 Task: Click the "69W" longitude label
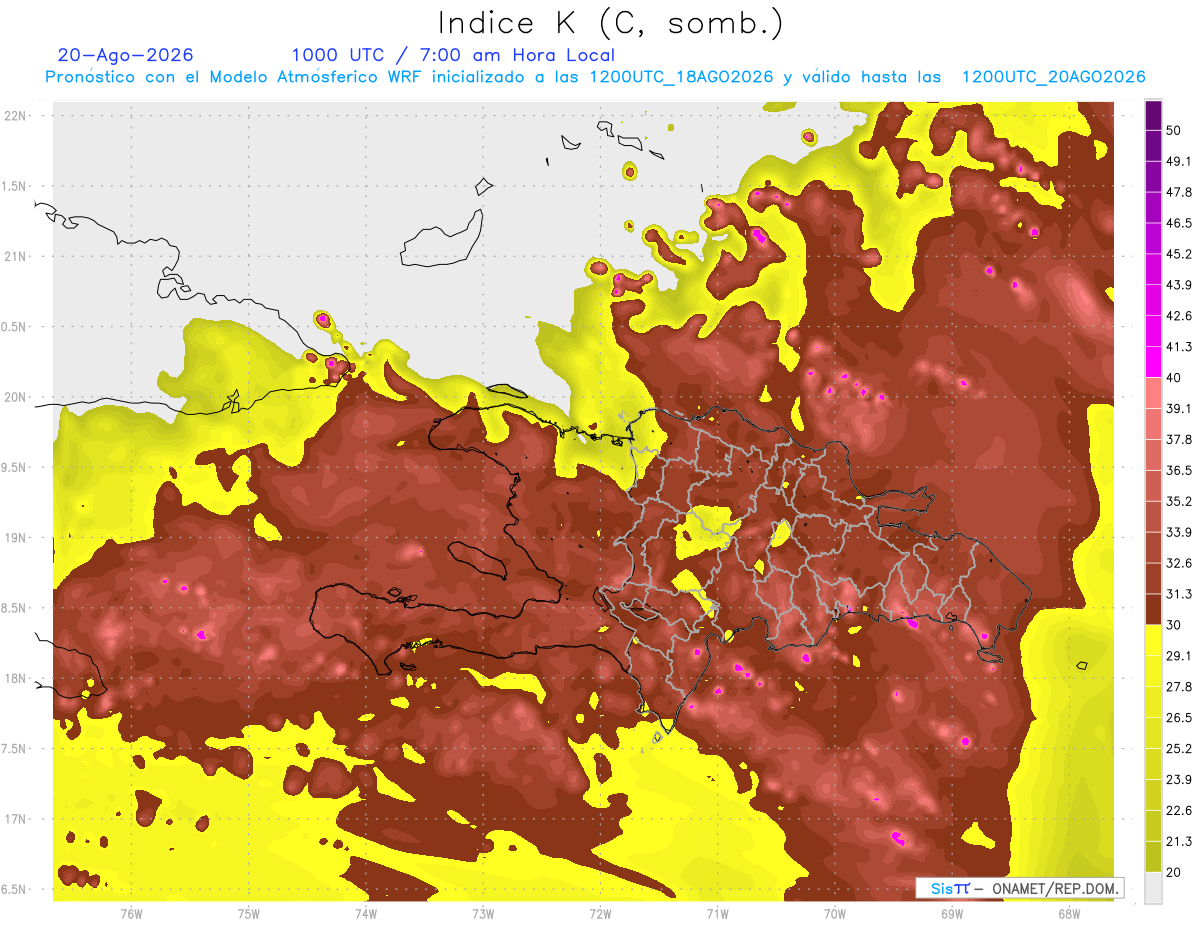click(x=952, y=913)
